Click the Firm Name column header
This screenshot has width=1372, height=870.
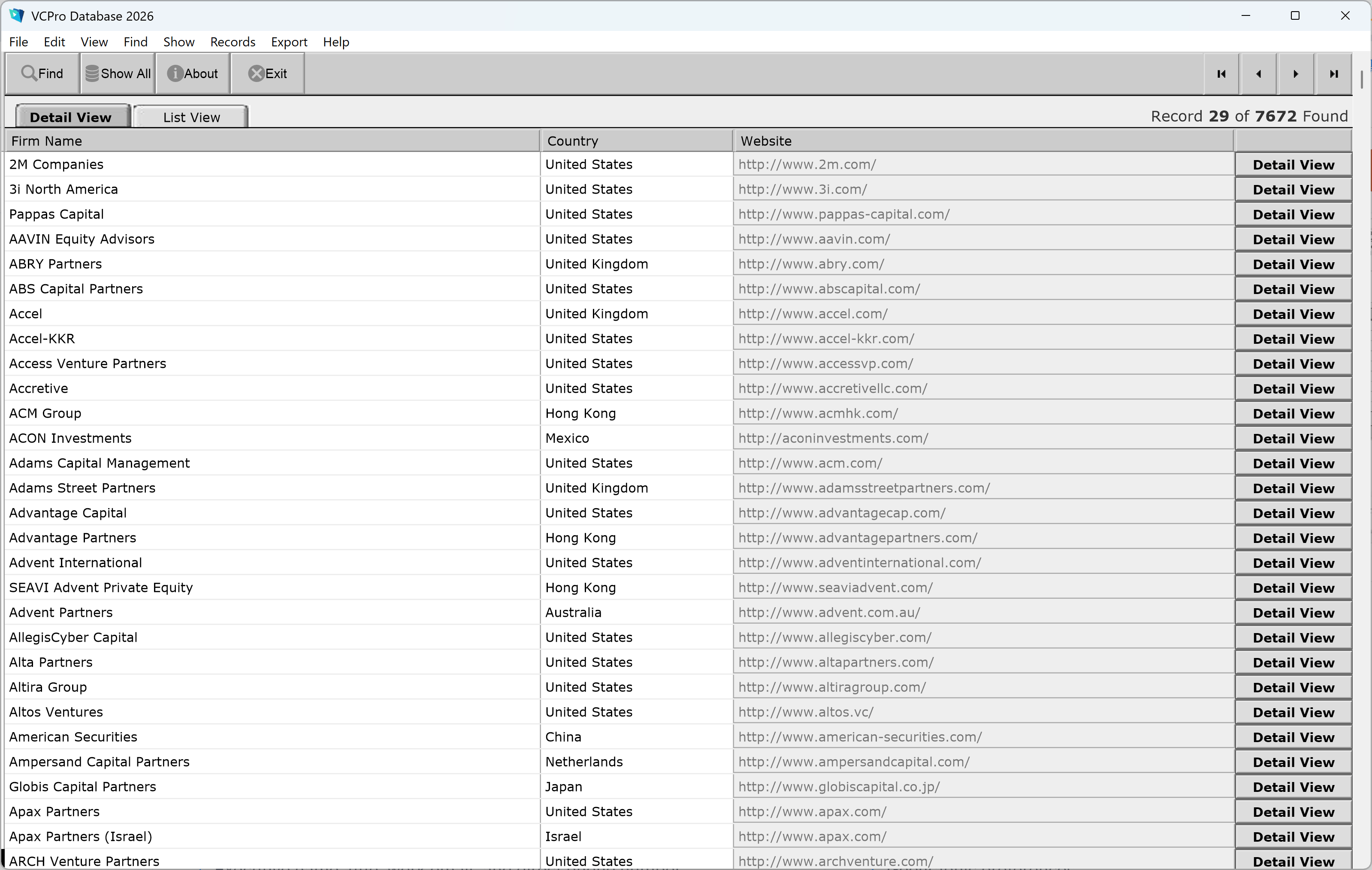(272, 141)
